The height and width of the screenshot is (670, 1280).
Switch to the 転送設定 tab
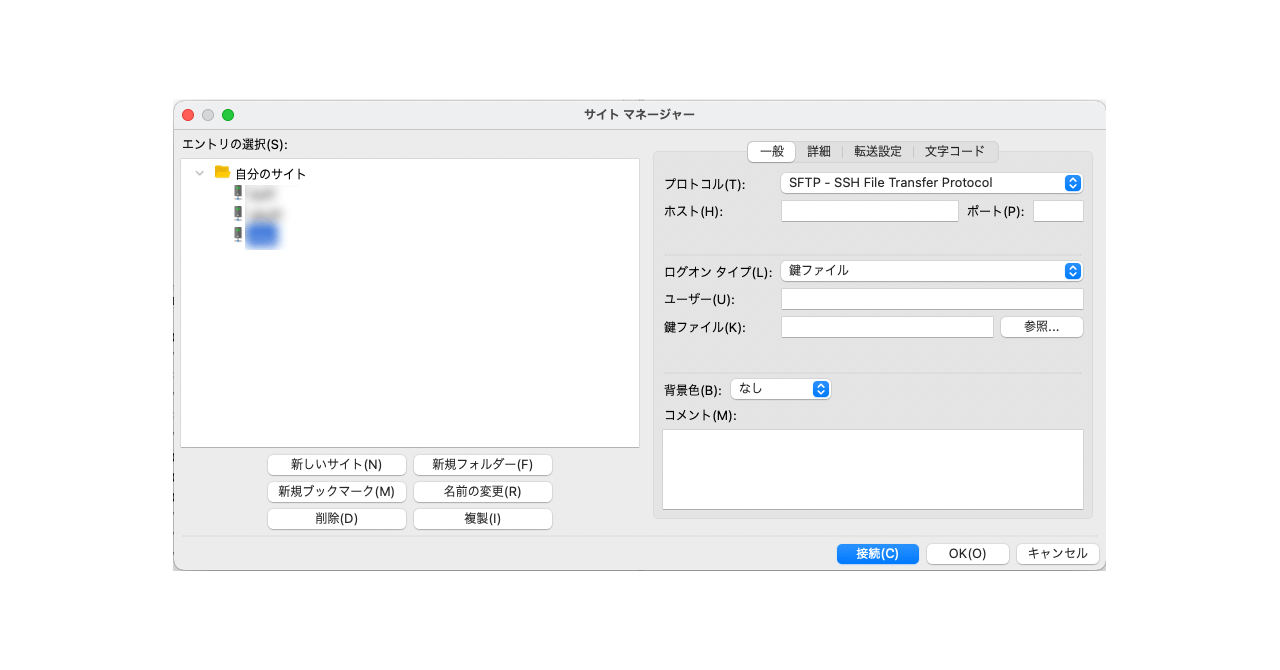877,152
